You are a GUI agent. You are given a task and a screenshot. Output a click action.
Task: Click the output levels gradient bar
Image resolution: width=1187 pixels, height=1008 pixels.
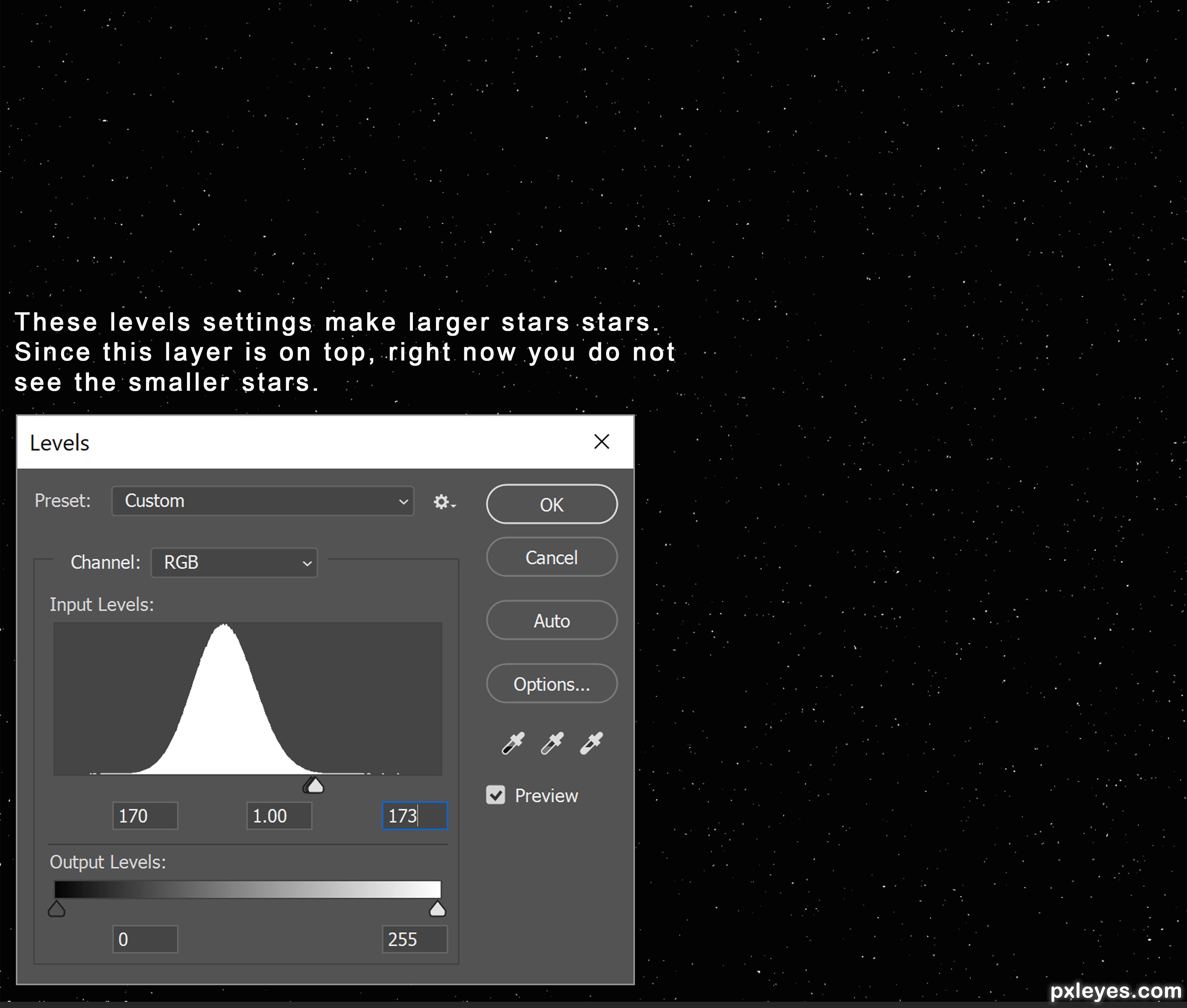tap(248, 889)
